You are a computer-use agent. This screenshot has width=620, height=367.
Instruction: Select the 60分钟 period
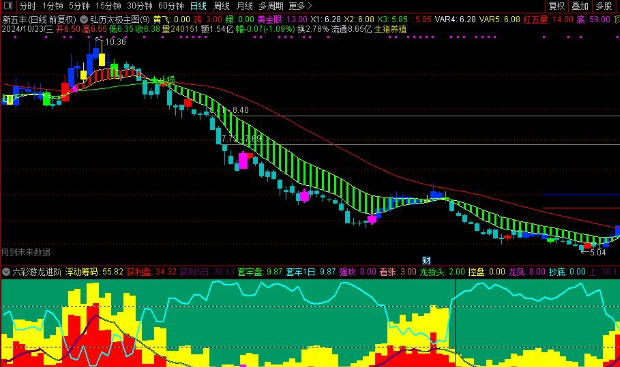pyautogui.click(x=171, y=6)
